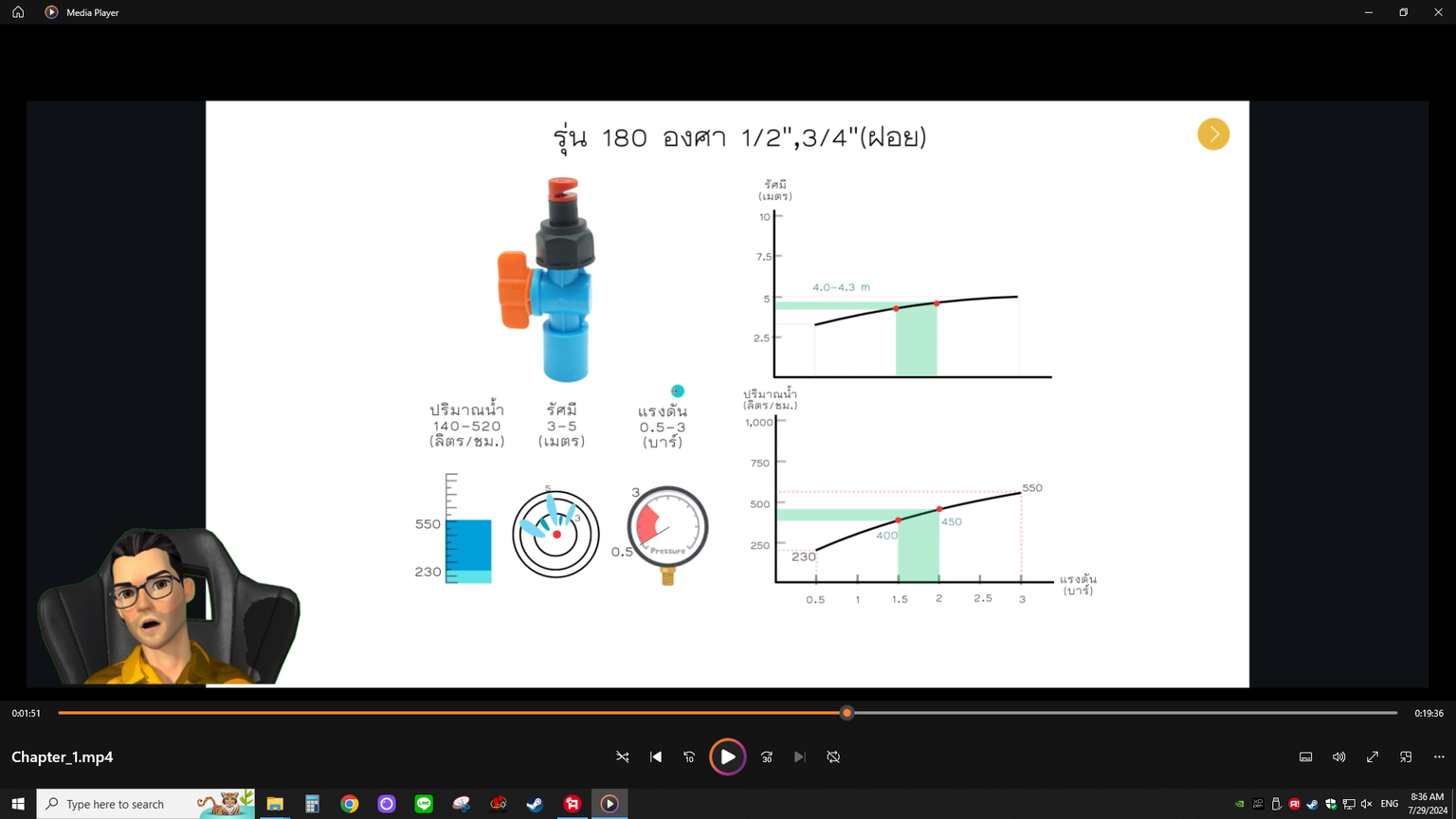Skip forward 30 seconds
The image size is (1456, 819).
pyautogui.click(x=767, y=756)
